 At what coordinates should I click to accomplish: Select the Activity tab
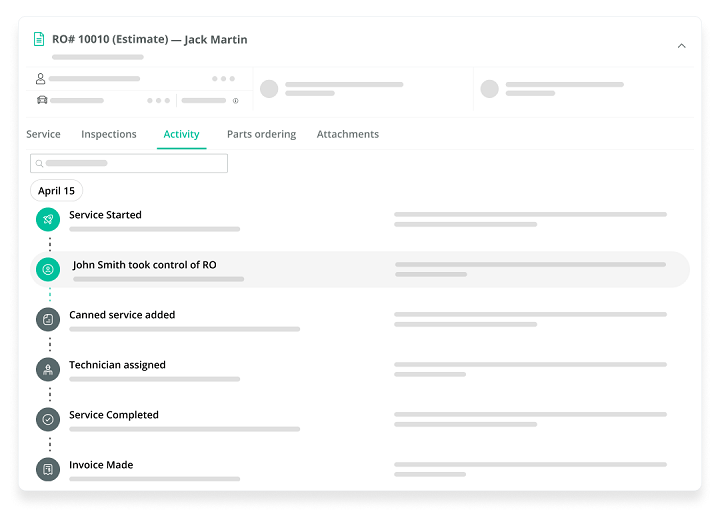(181, 134)
